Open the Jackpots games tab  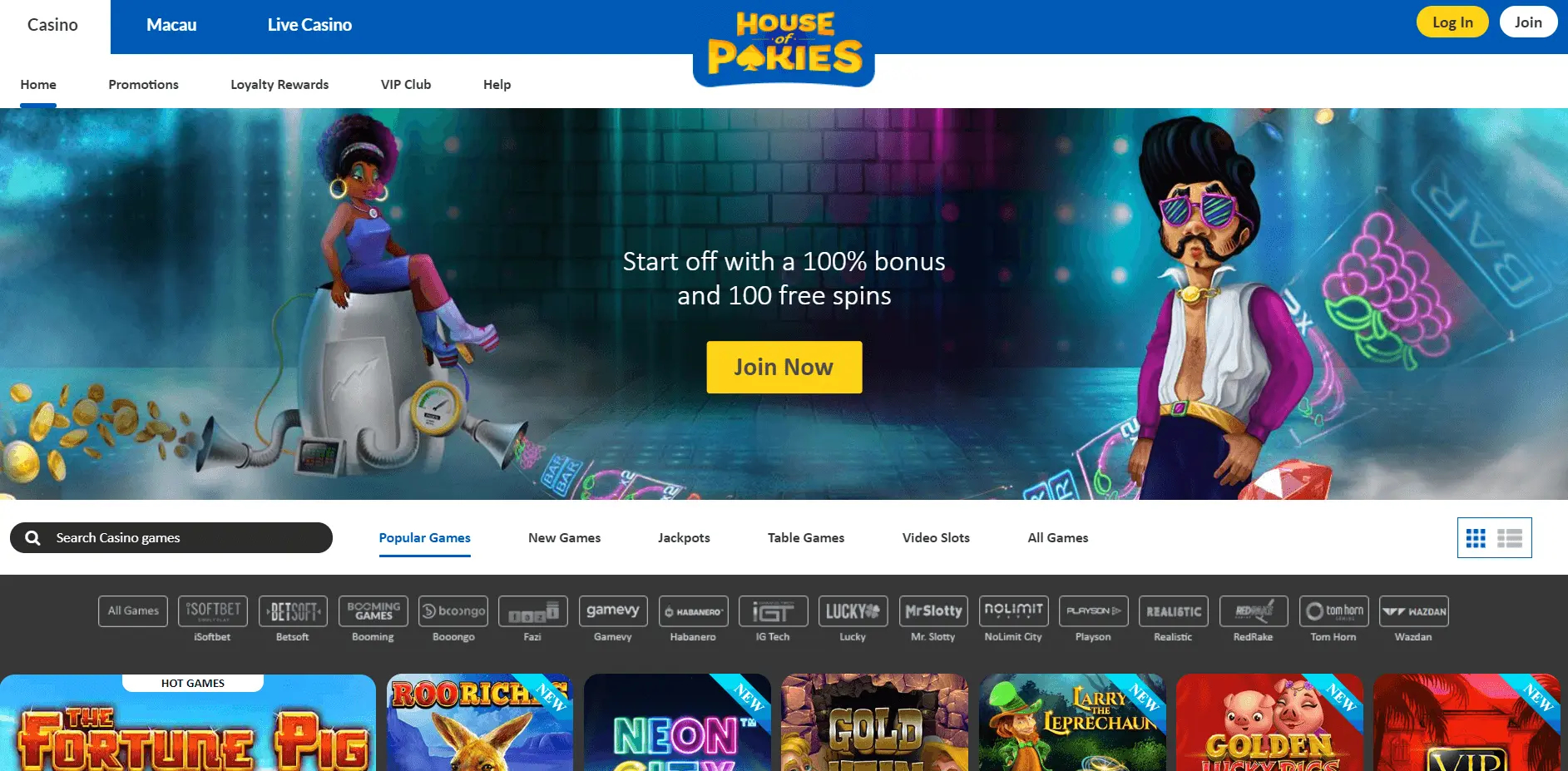[684, 538]
